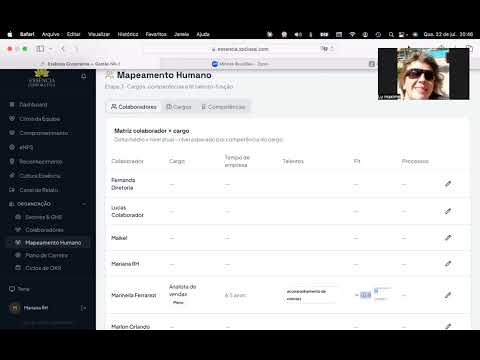Click the logout icon beside Mariana RH

click(84, 308)
